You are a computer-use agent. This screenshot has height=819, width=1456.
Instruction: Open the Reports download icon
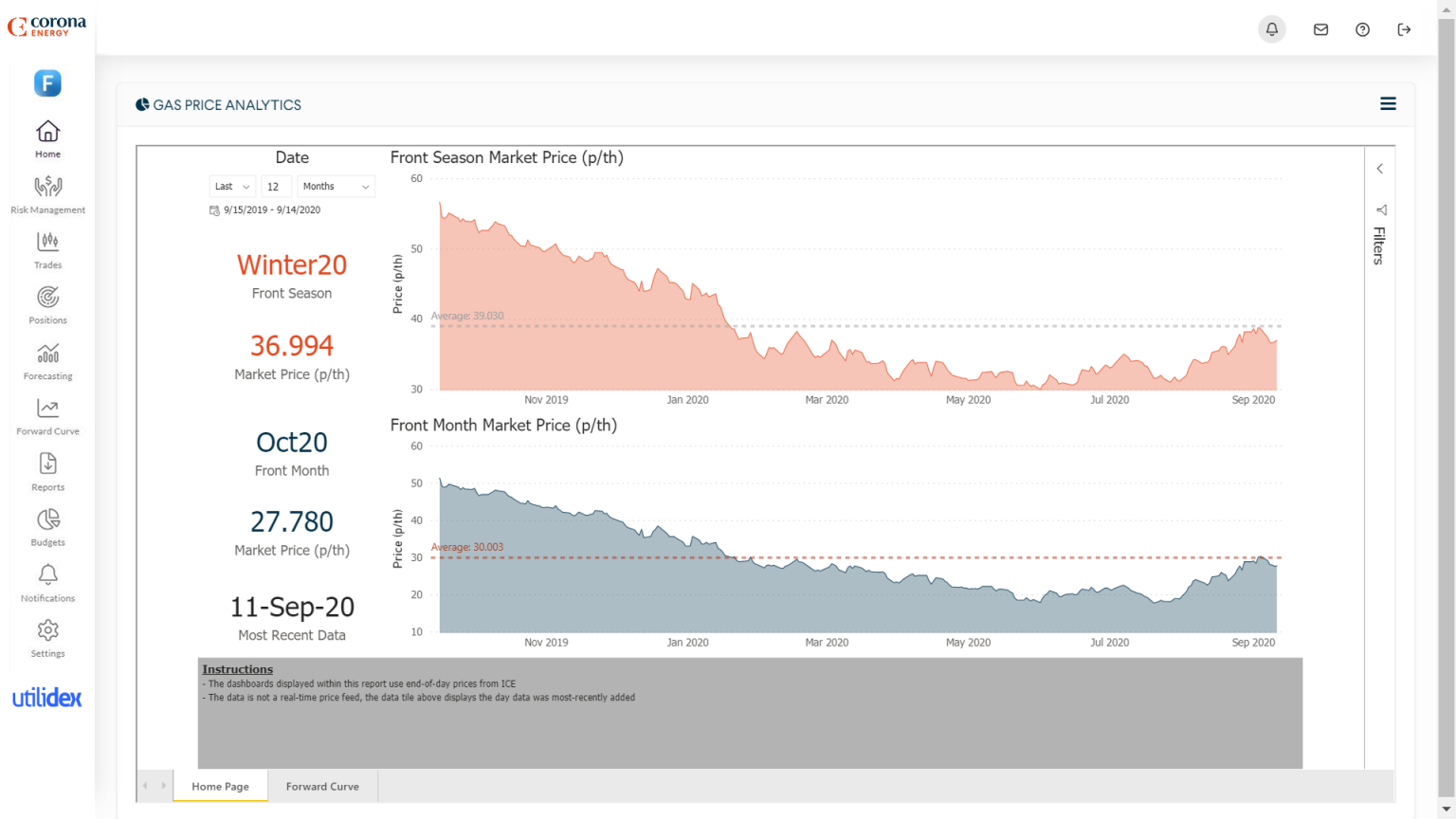[x=47, y=464]
